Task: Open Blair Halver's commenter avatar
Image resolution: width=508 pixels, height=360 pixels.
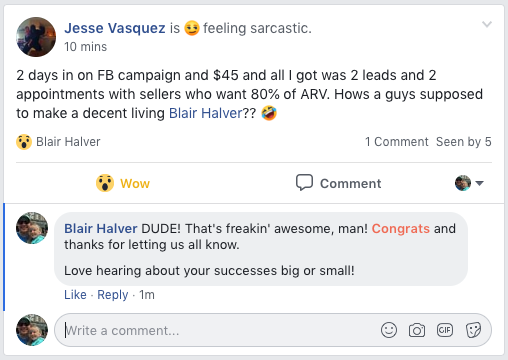Action: pos(32,228)
